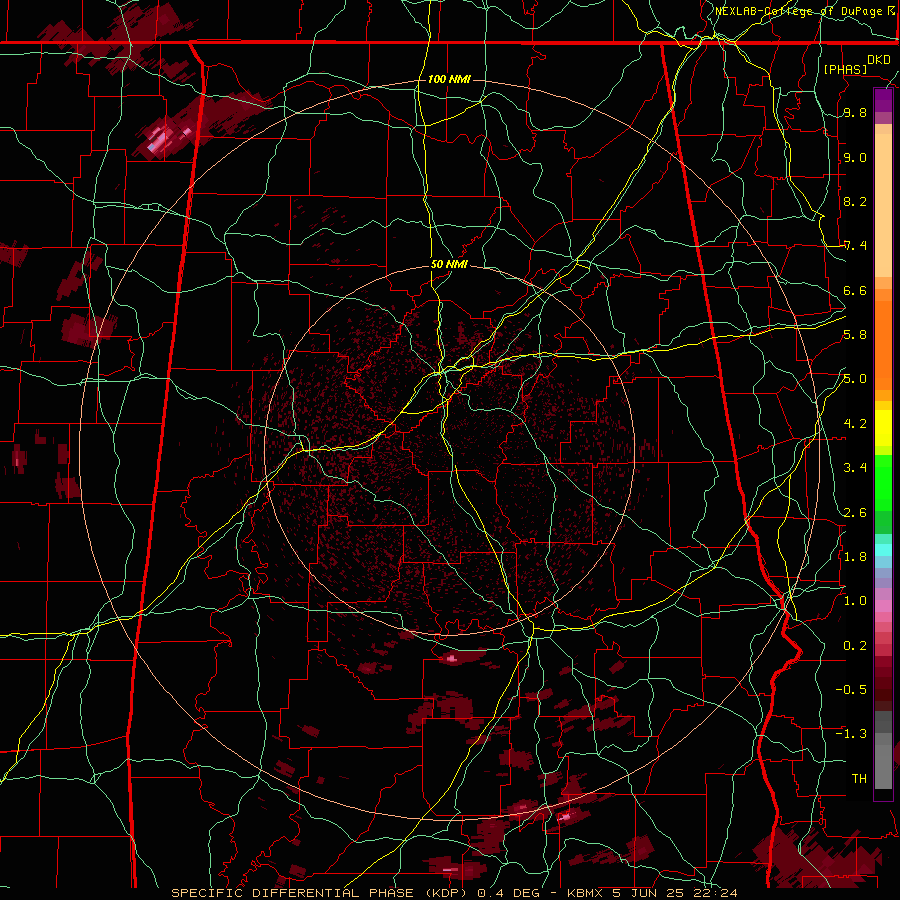Pick the pink segment of the color bar
This screenshot has width=900, height=900.
[883, 606]
